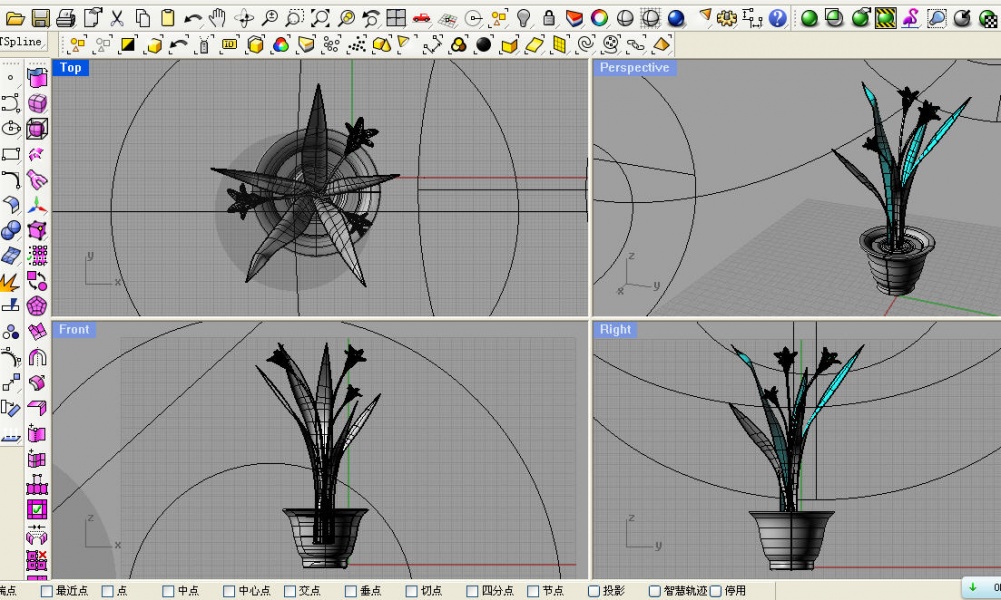Click the pink Flamingo icon
Image resolution: width=1001 pixels, height=600 pixels.
coord(911,18)
